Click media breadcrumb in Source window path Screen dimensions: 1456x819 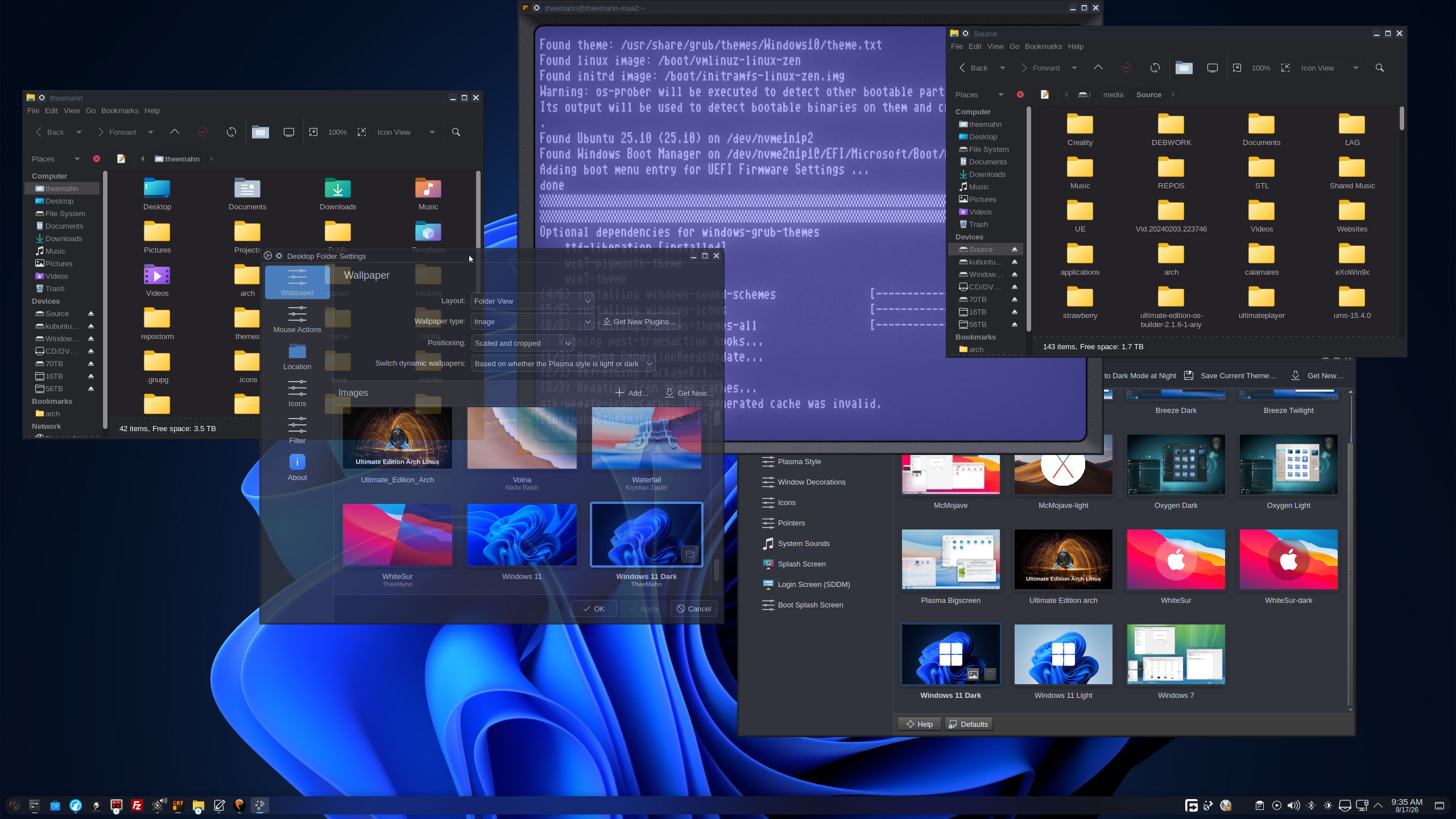click(1113, 94)
